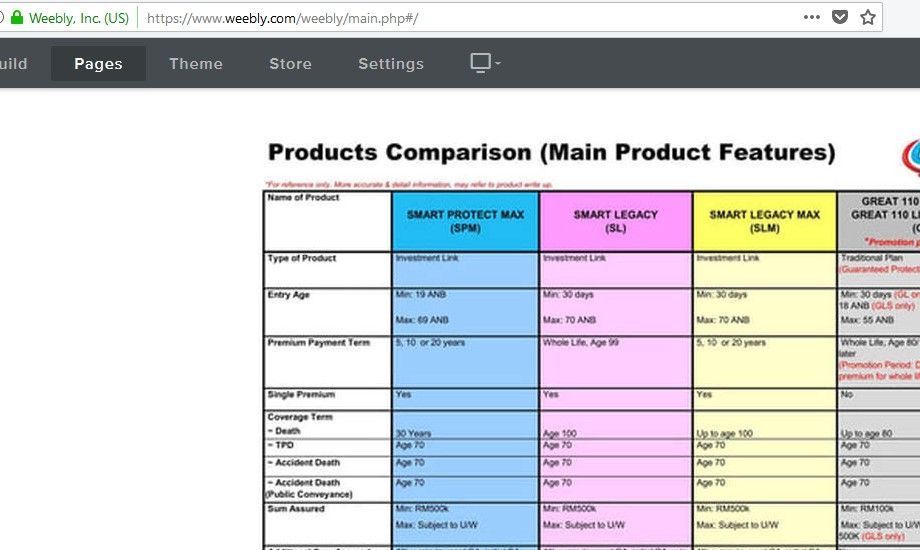Click the Products Comparison heading
Screen dimensions: 920x550
551,153
